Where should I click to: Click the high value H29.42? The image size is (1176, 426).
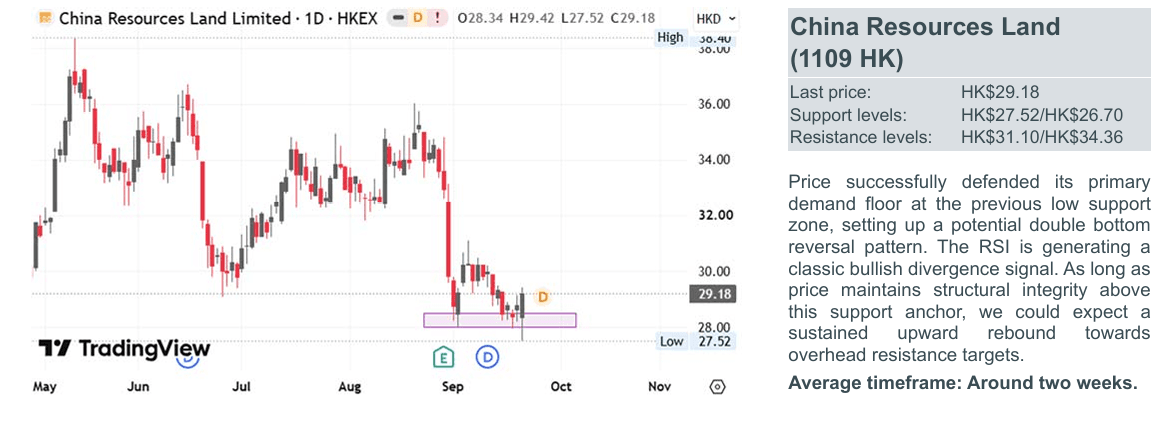tap(532, 18)
